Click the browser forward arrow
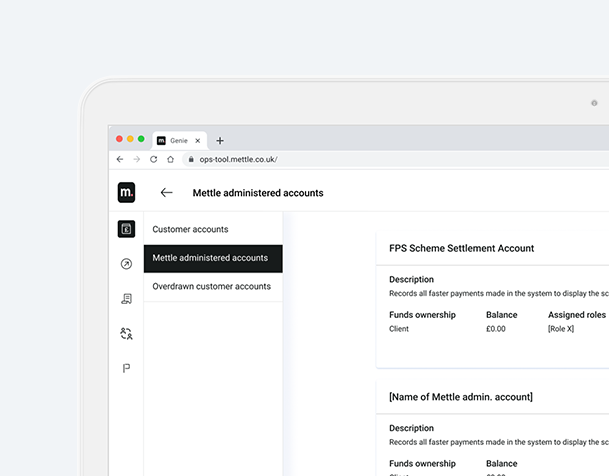The image size is (609, 476). point(136,159)
